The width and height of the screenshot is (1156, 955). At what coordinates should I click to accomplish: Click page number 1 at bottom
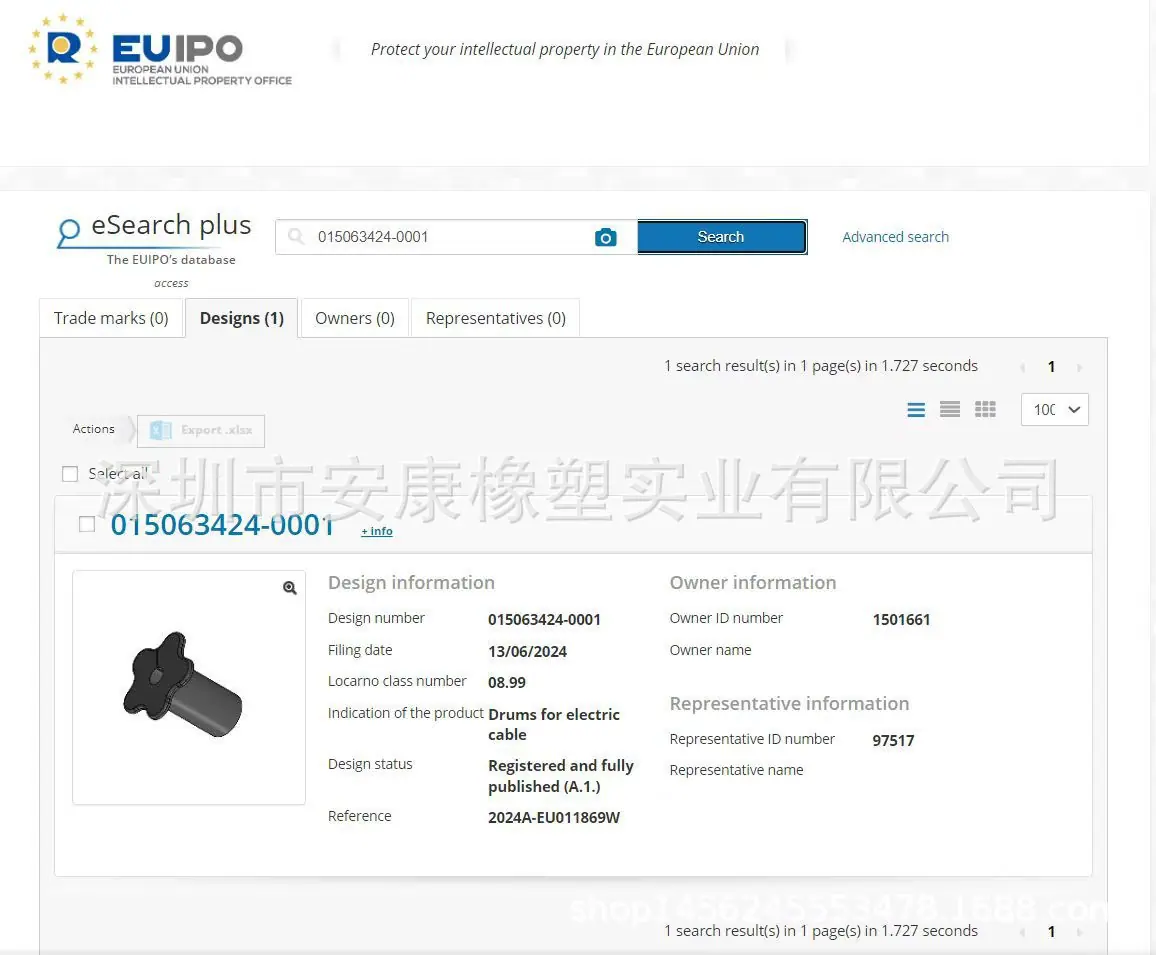click(x=1051, y=931)
